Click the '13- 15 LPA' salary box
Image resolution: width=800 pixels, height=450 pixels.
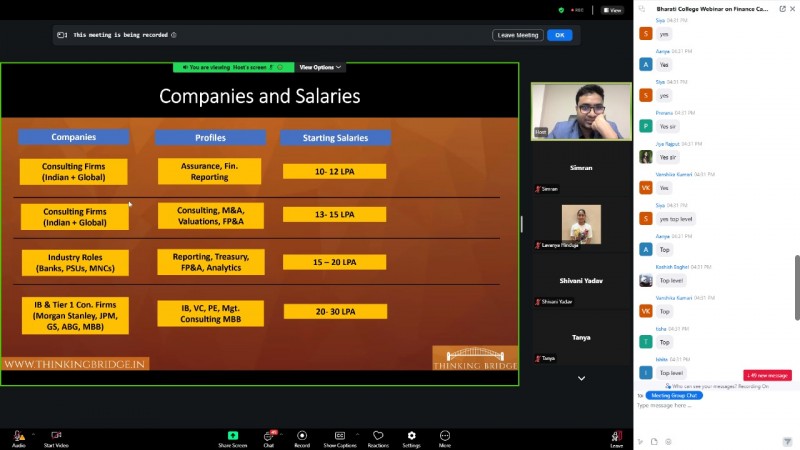tap(334, 214)
